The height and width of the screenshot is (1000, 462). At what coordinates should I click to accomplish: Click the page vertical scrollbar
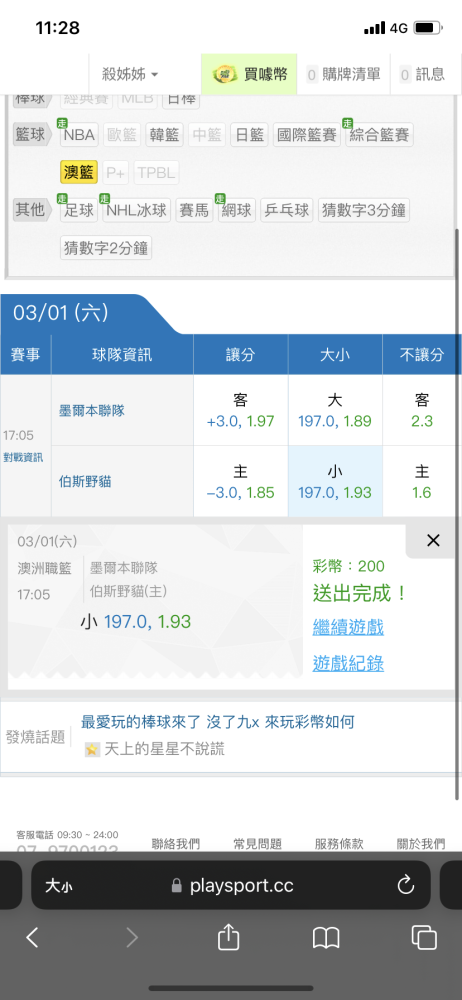[x=458, y=513]
